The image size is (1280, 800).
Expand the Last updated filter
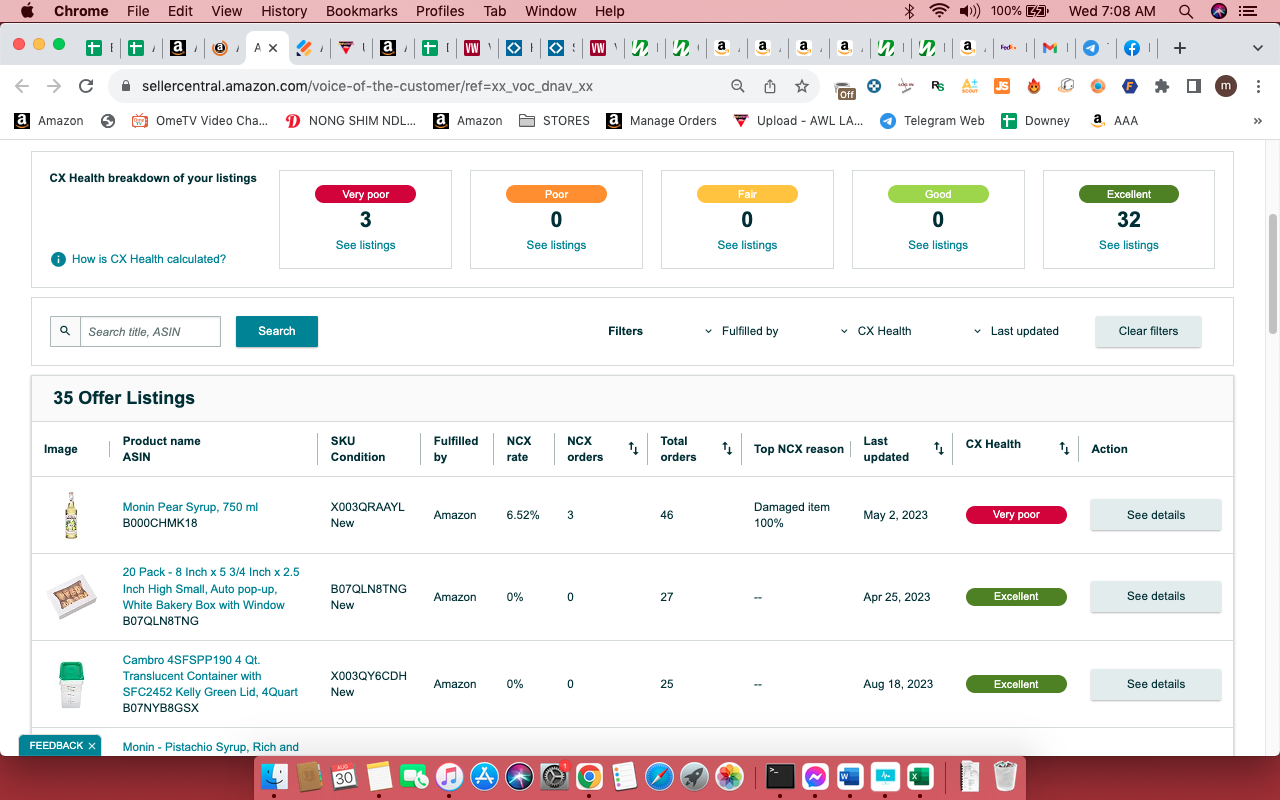point(1016,331)
